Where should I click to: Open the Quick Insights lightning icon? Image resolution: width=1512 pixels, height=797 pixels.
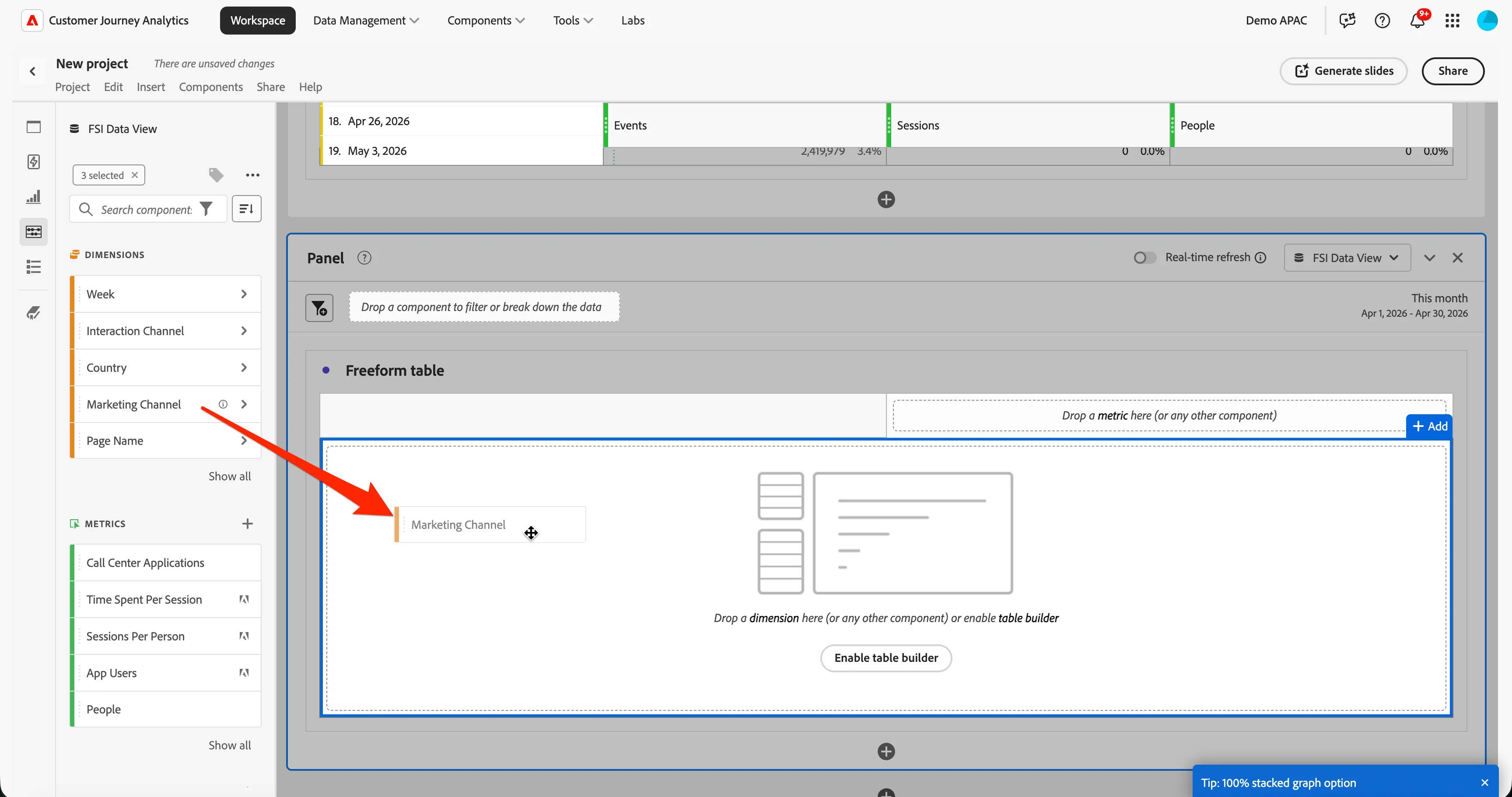point(33,162)
